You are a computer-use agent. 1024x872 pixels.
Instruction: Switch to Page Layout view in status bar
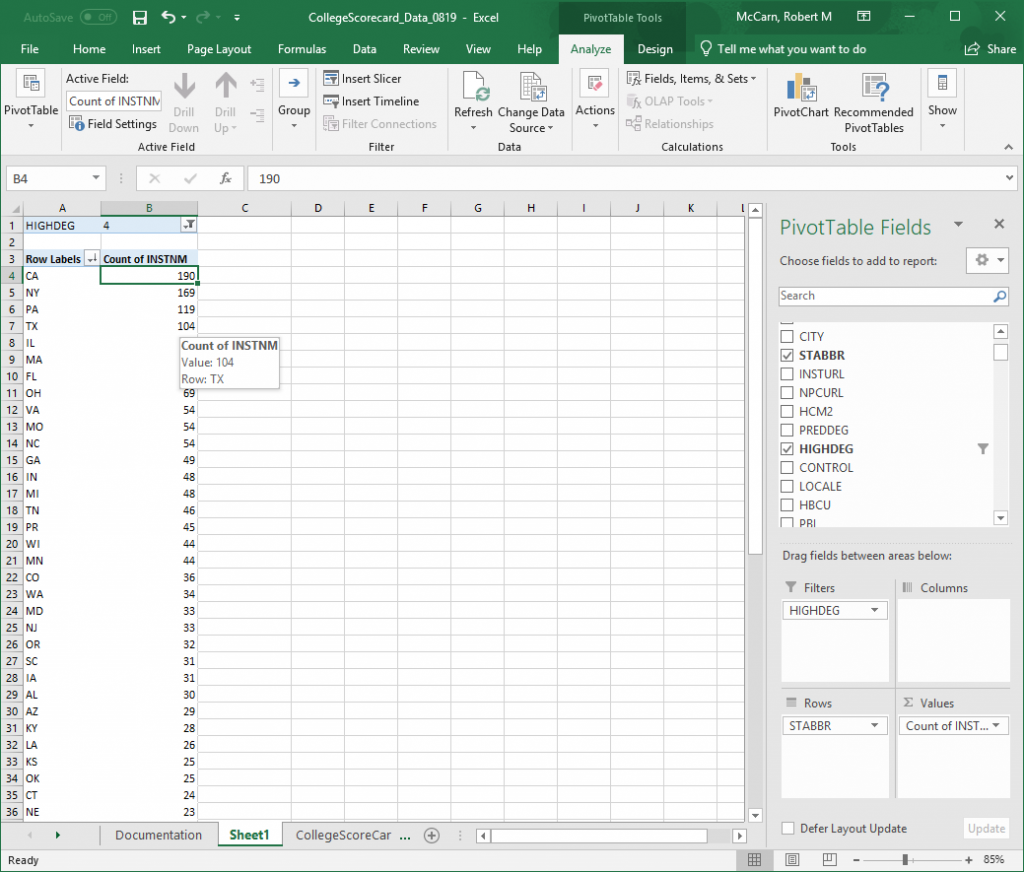[792, 860]
